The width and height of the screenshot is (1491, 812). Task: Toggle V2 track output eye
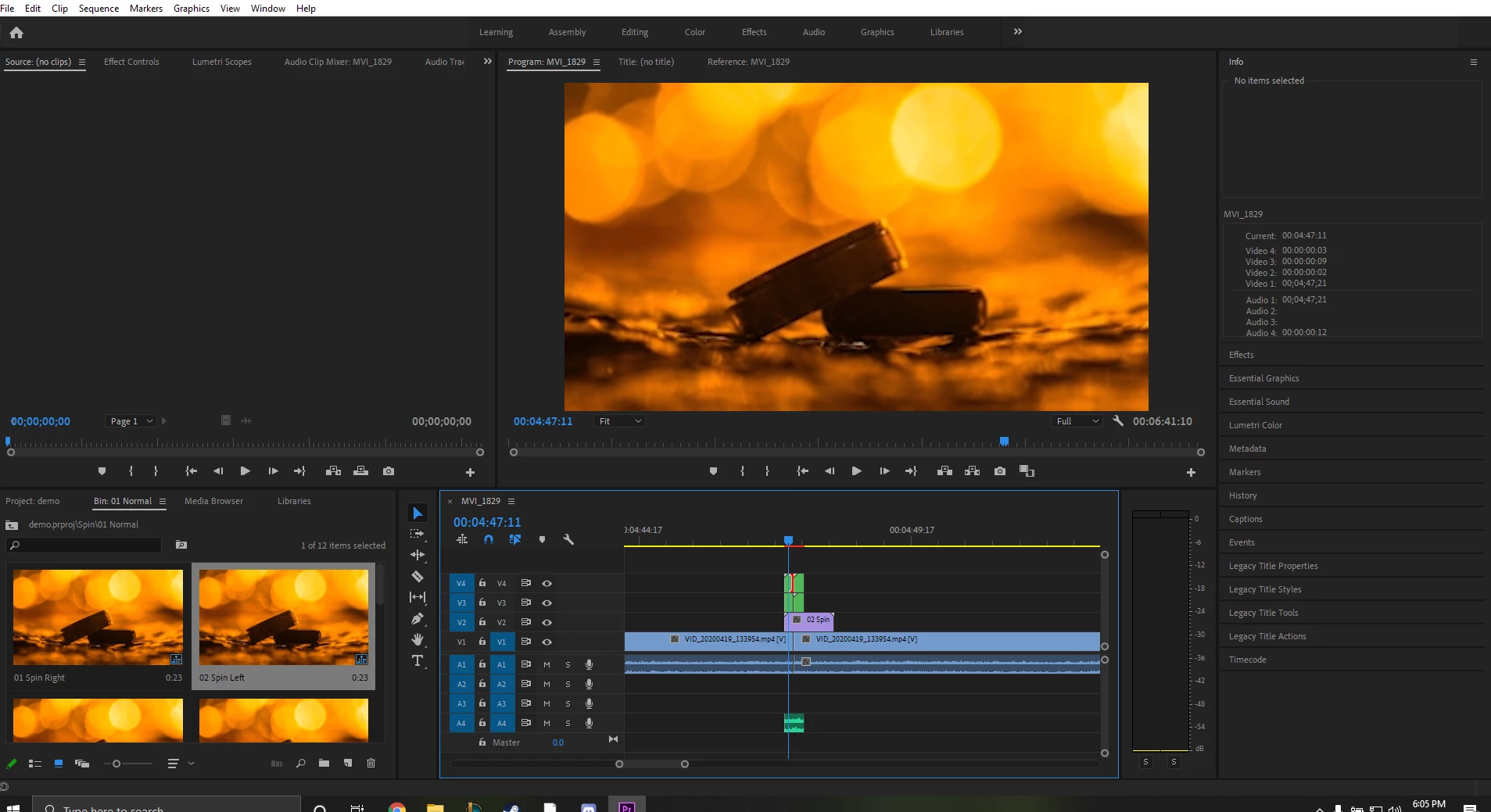click(547, 622)
